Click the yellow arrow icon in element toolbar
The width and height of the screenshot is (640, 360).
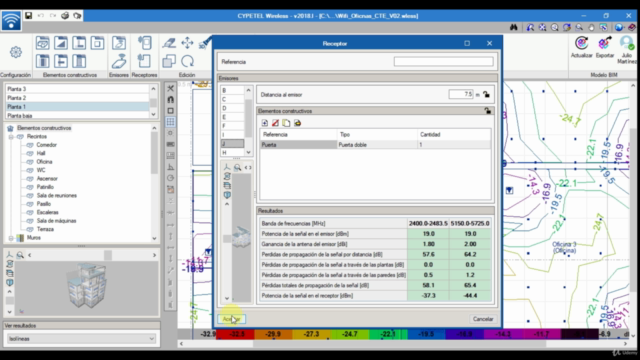(298, 123)
